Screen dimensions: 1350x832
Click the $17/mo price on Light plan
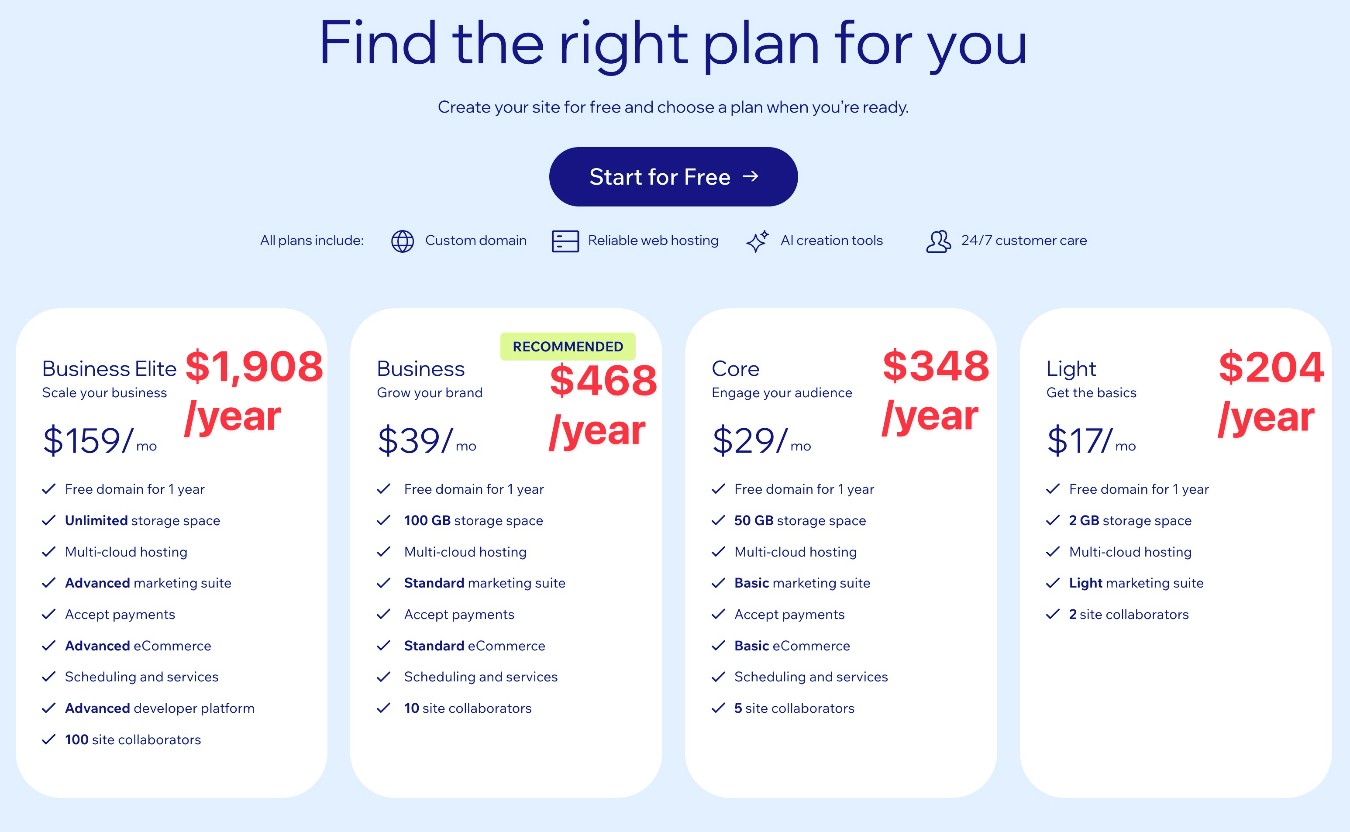click(1088, 440)
